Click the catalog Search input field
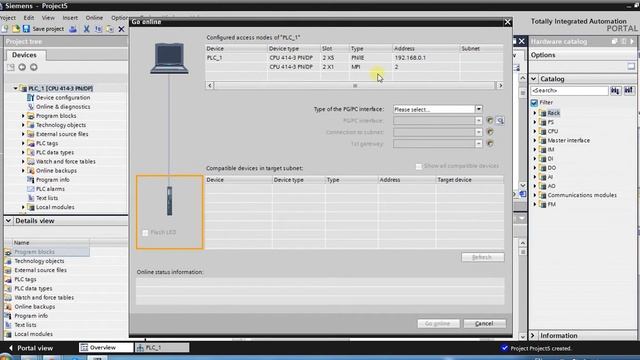The image size is (640, 360). click(x=569, y=91)
